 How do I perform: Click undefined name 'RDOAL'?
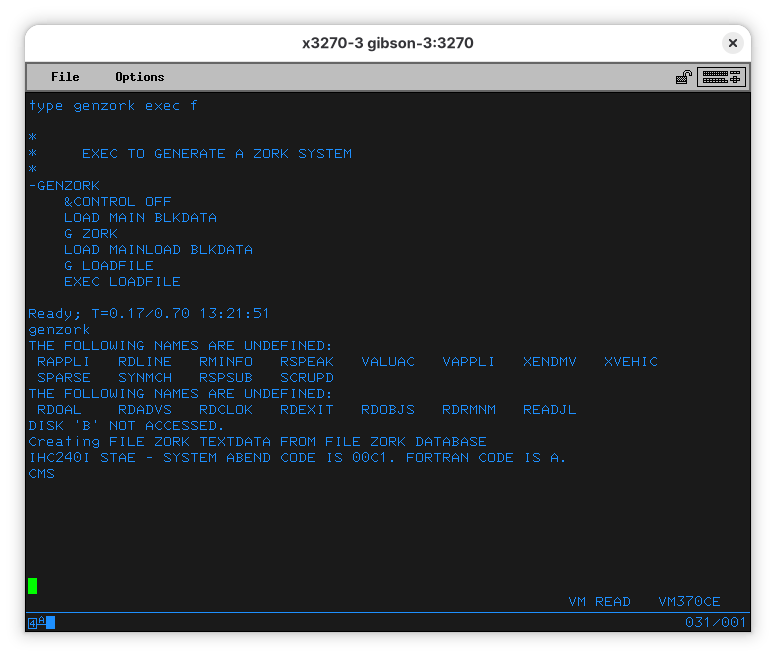click(x=59, y=410)
